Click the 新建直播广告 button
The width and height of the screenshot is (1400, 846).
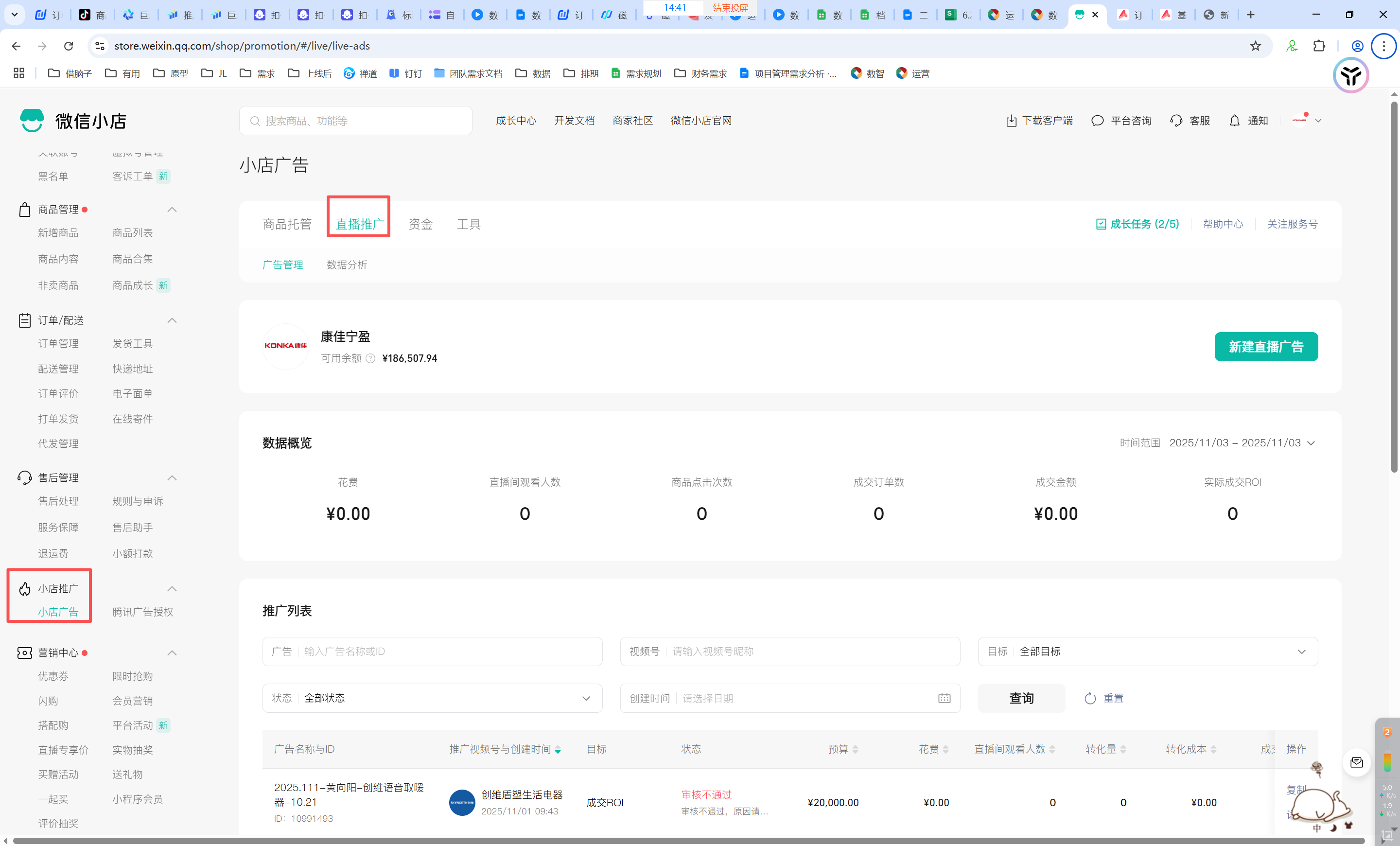pos(1265,347)
